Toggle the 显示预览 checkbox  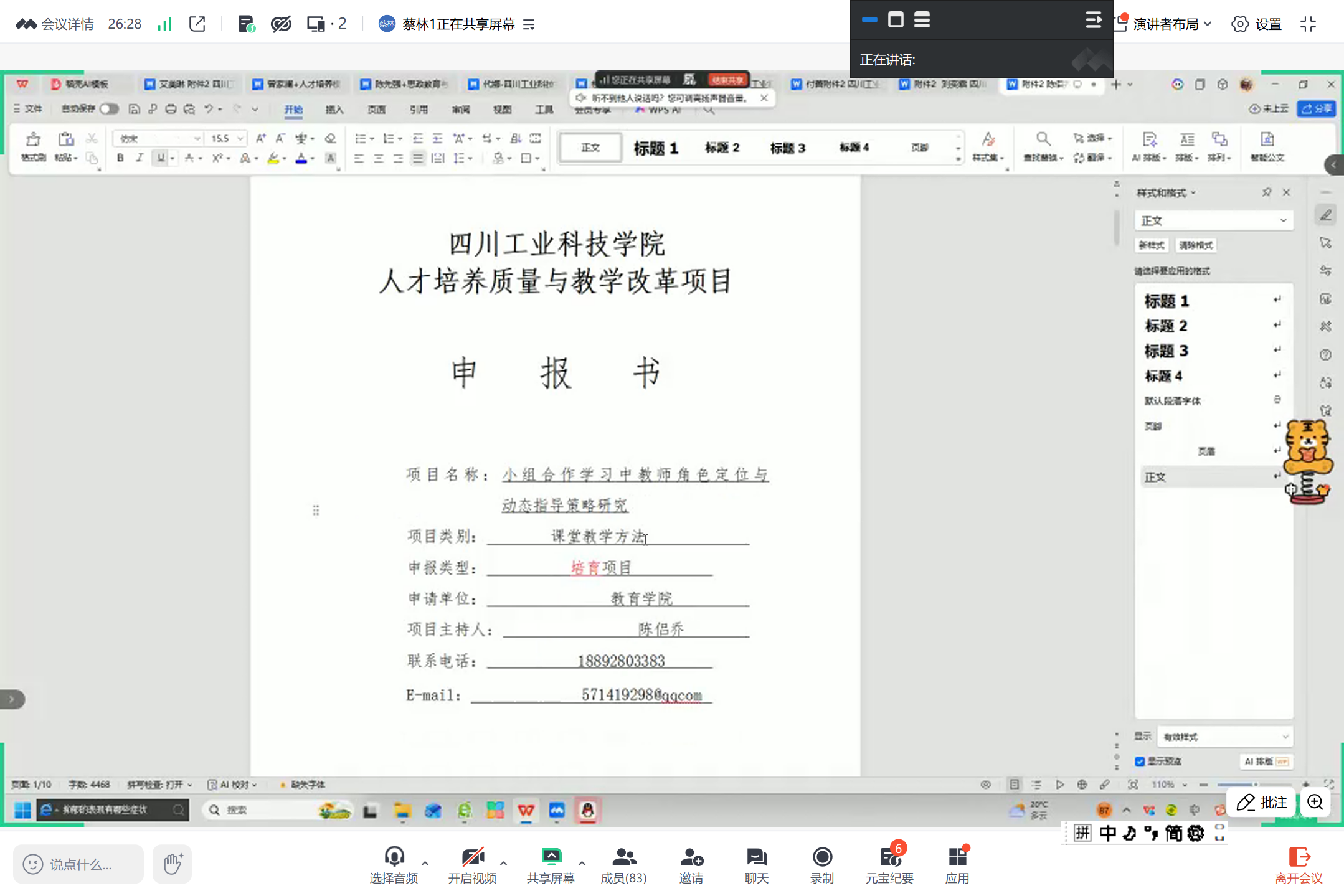point(1140,762)
